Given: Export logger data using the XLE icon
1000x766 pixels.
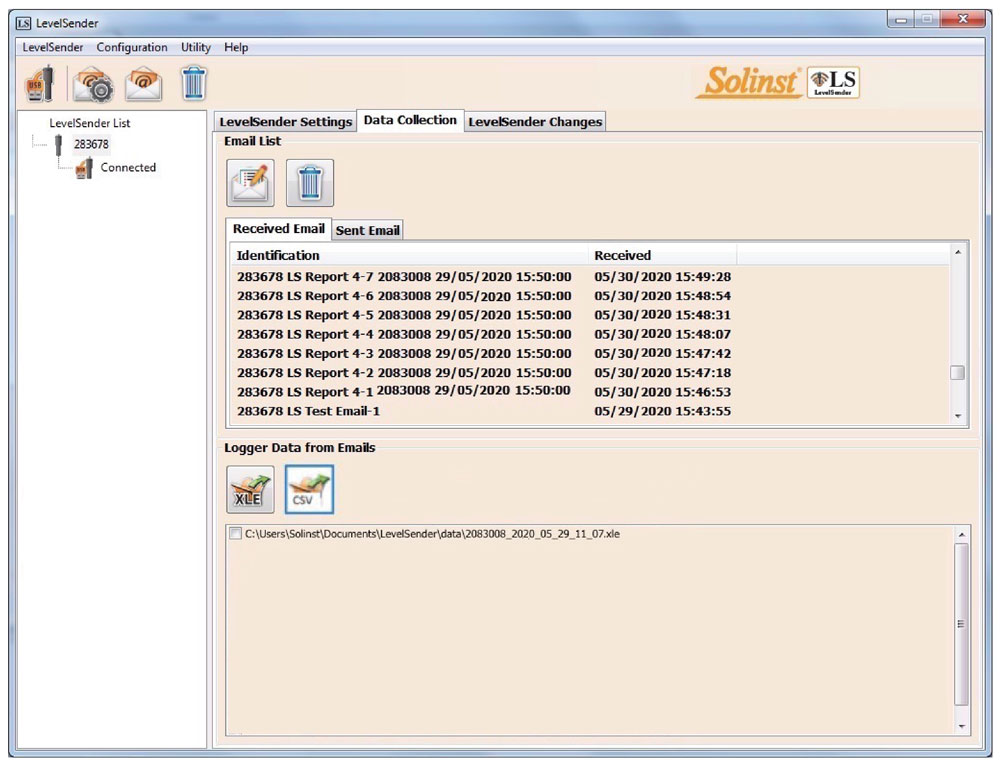Looking at the screenshot, I should pyautogui.click(x=248, y=489).
